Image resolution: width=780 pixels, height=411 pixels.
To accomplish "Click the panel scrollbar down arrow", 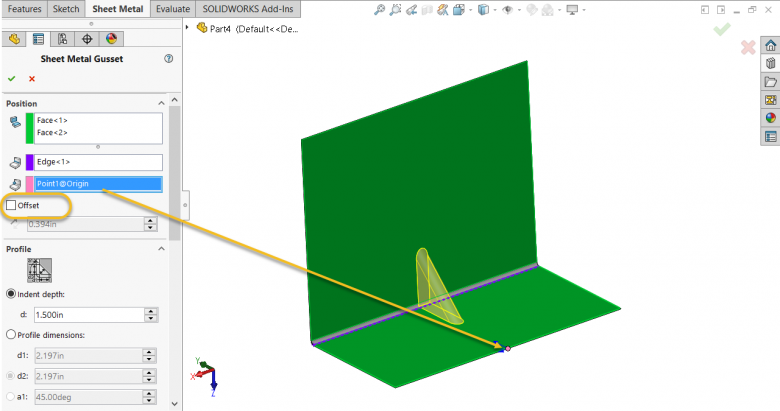I will [175, 404].
